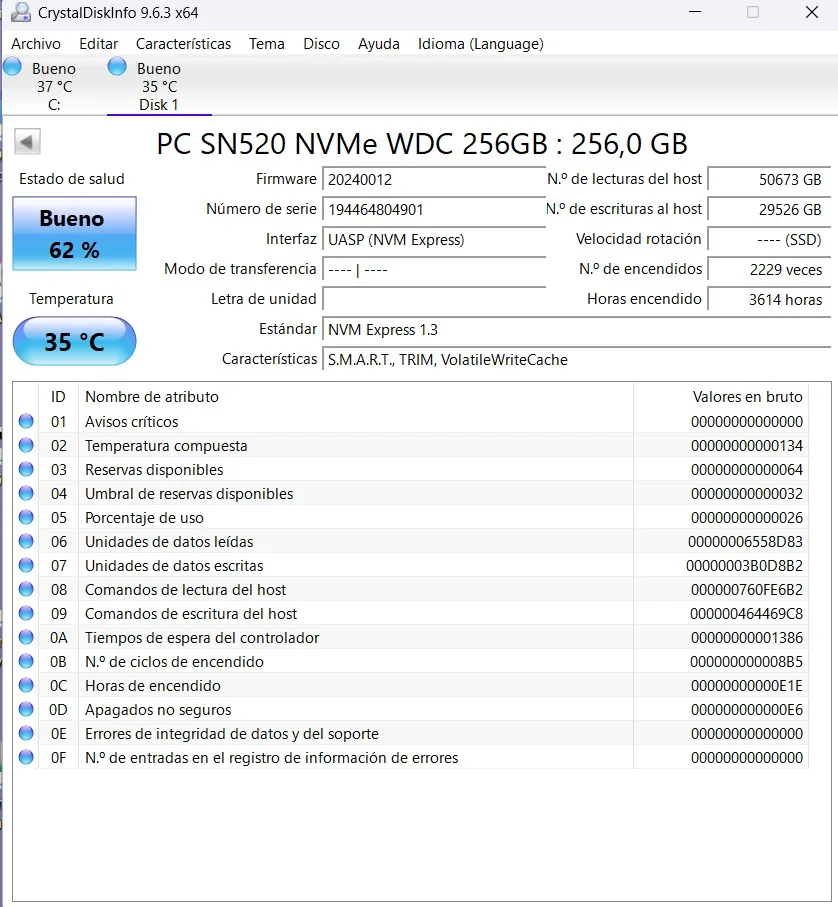Image resolution: width=838 pixels, height=907 pixels.
Task: Click the empty Letra de unidad field
Action: [x=434, y=300]
